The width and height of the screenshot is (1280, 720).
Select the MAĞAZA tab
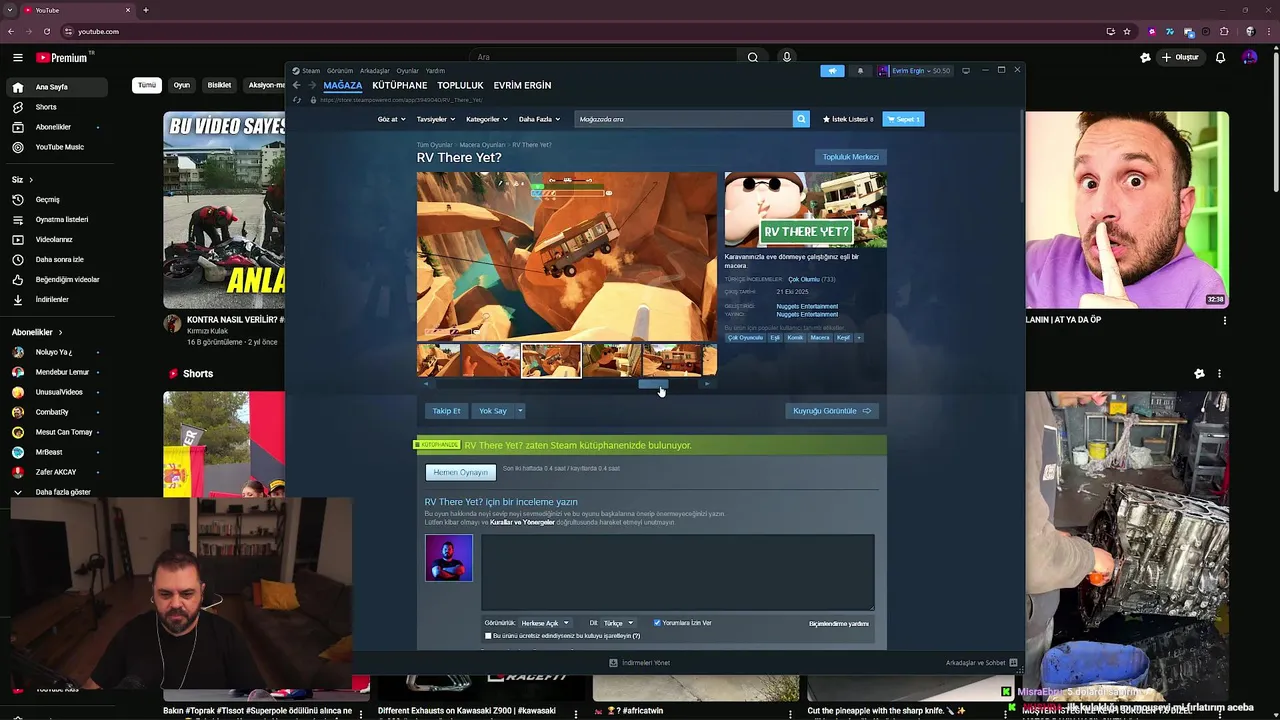343,86
